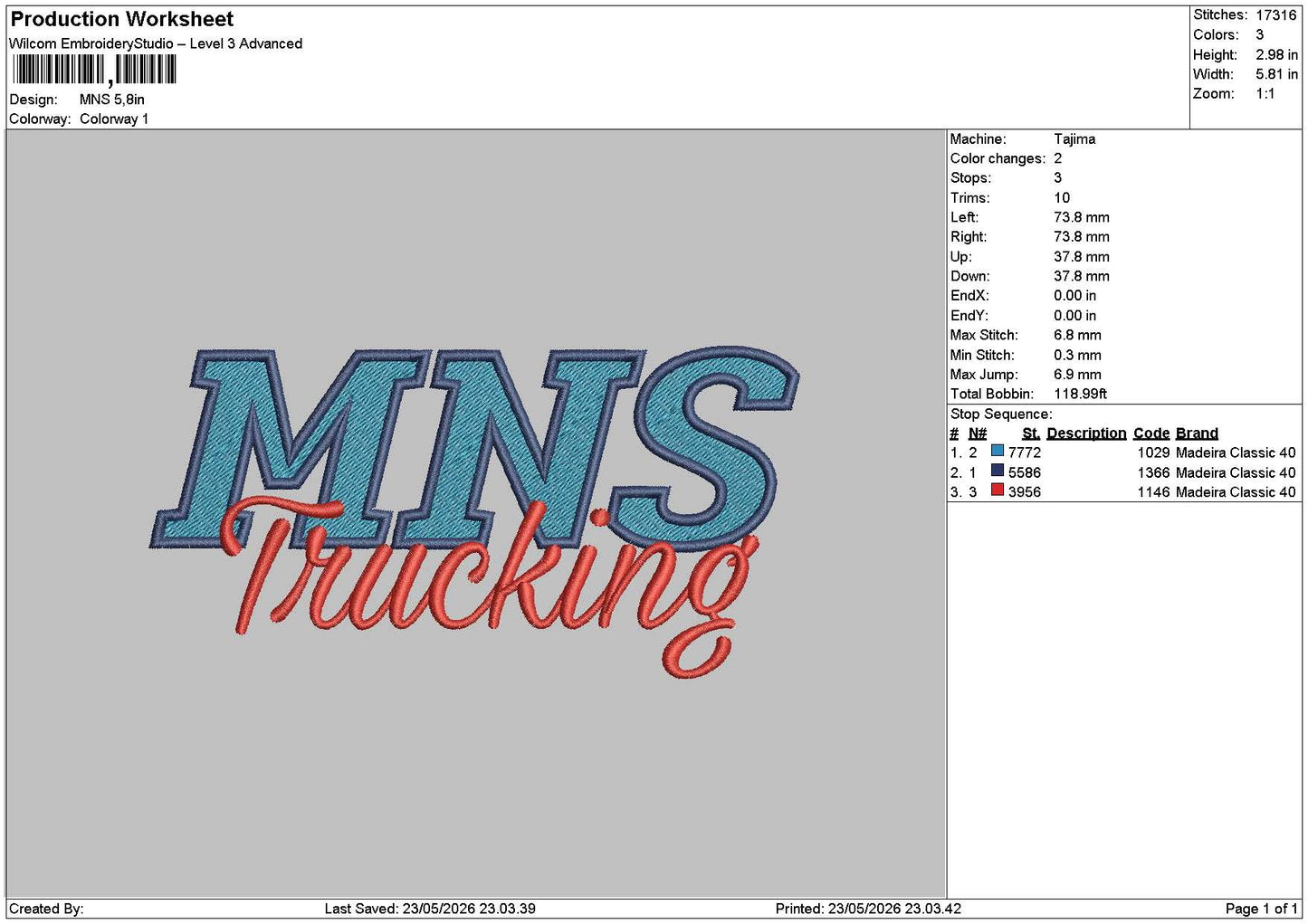Click the 'Description' column header
1308x924 pixels.
pos(1086,433)
